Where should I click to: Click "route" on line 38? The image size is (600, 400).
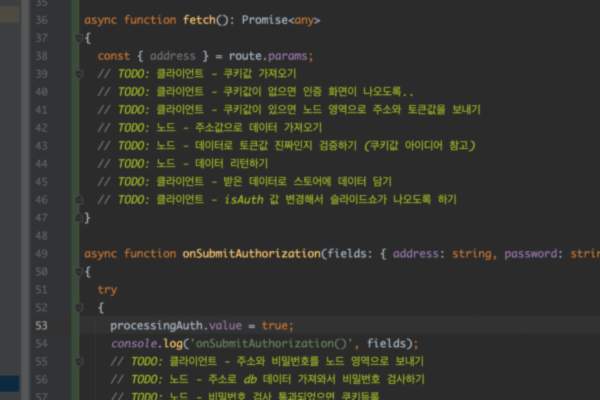(245, 56)
